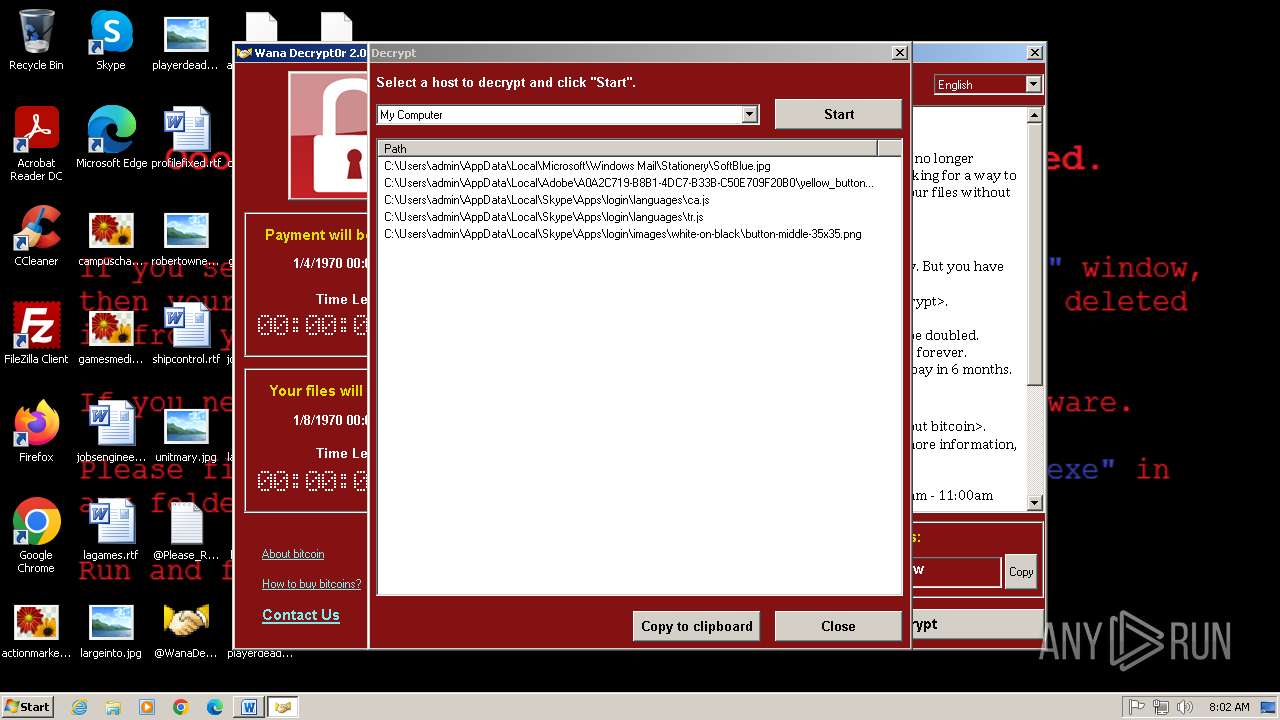Click scroll-up arrow in ransom note text
Screen dimensions: 1280x720
click(1035, 116)
